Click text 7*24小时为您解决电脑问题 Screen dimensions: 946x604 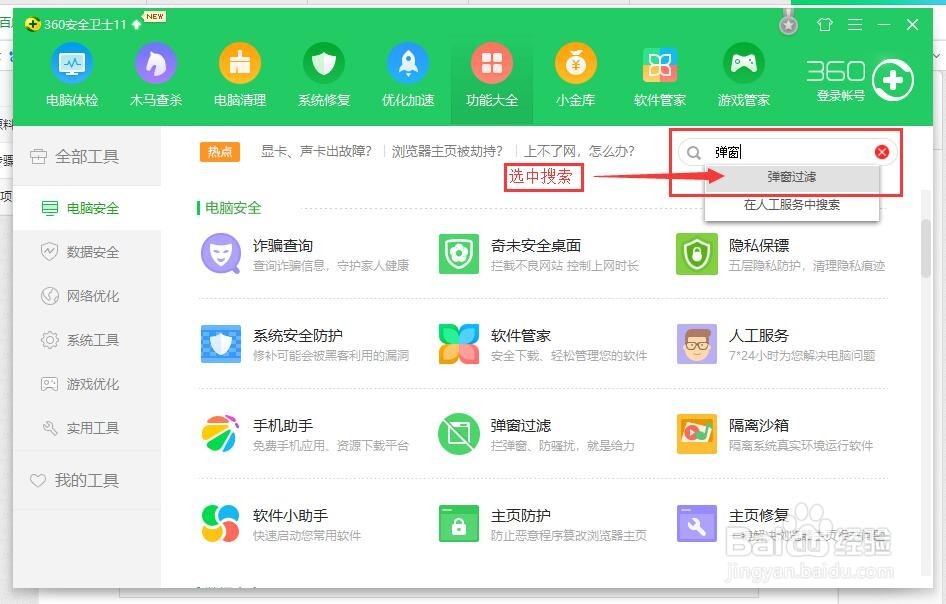click(802, 355)
